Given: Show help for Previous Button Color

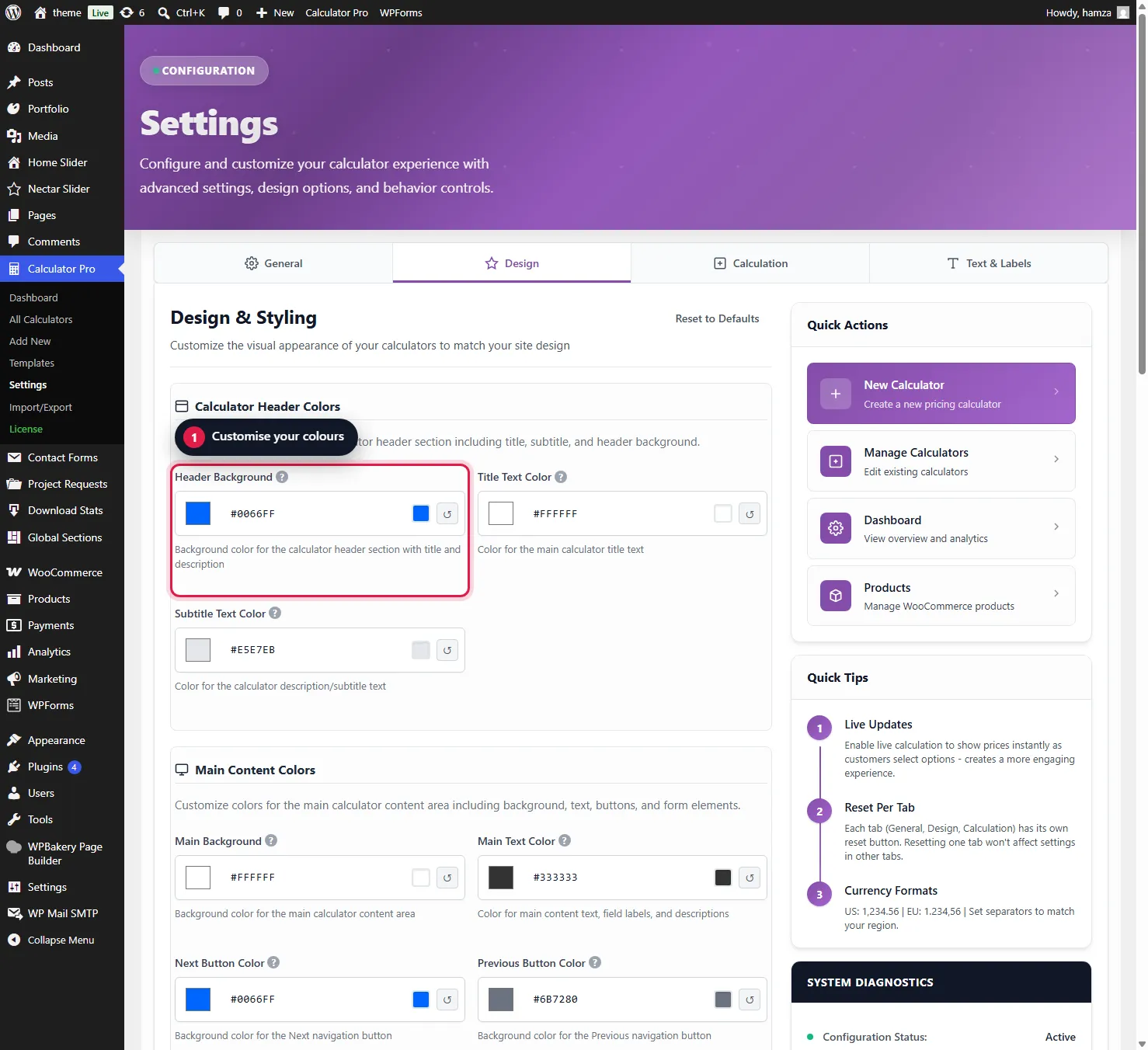Looking at the screenshot, I should pos(595,962).
